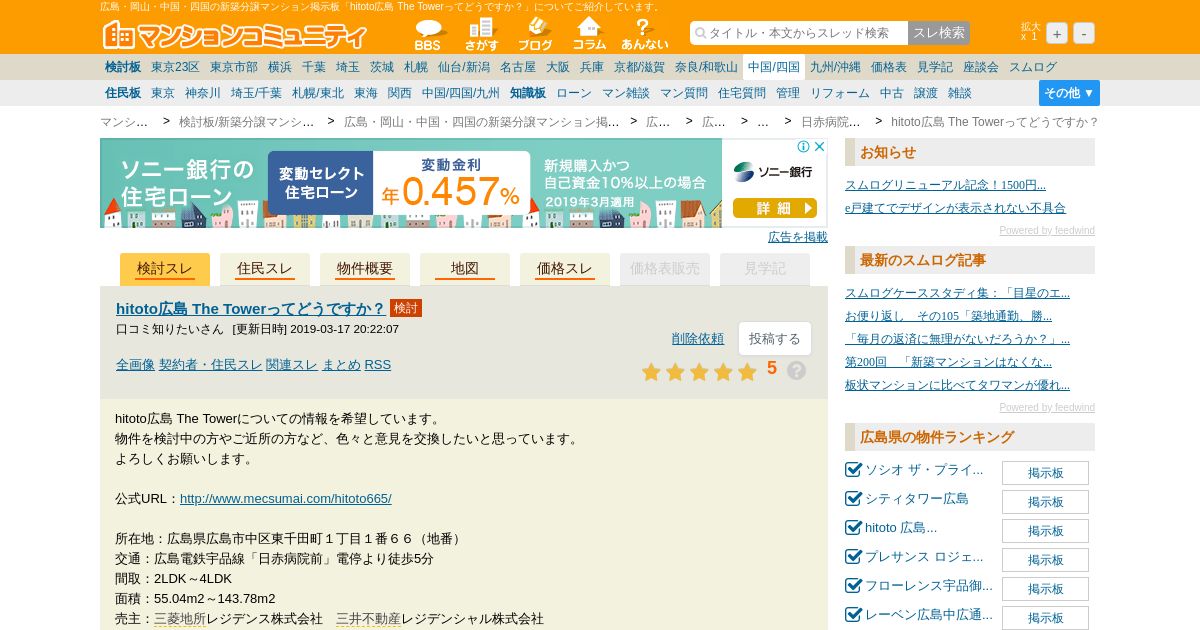Open スムログケーススタディ集 article link

tap(957, 293)
